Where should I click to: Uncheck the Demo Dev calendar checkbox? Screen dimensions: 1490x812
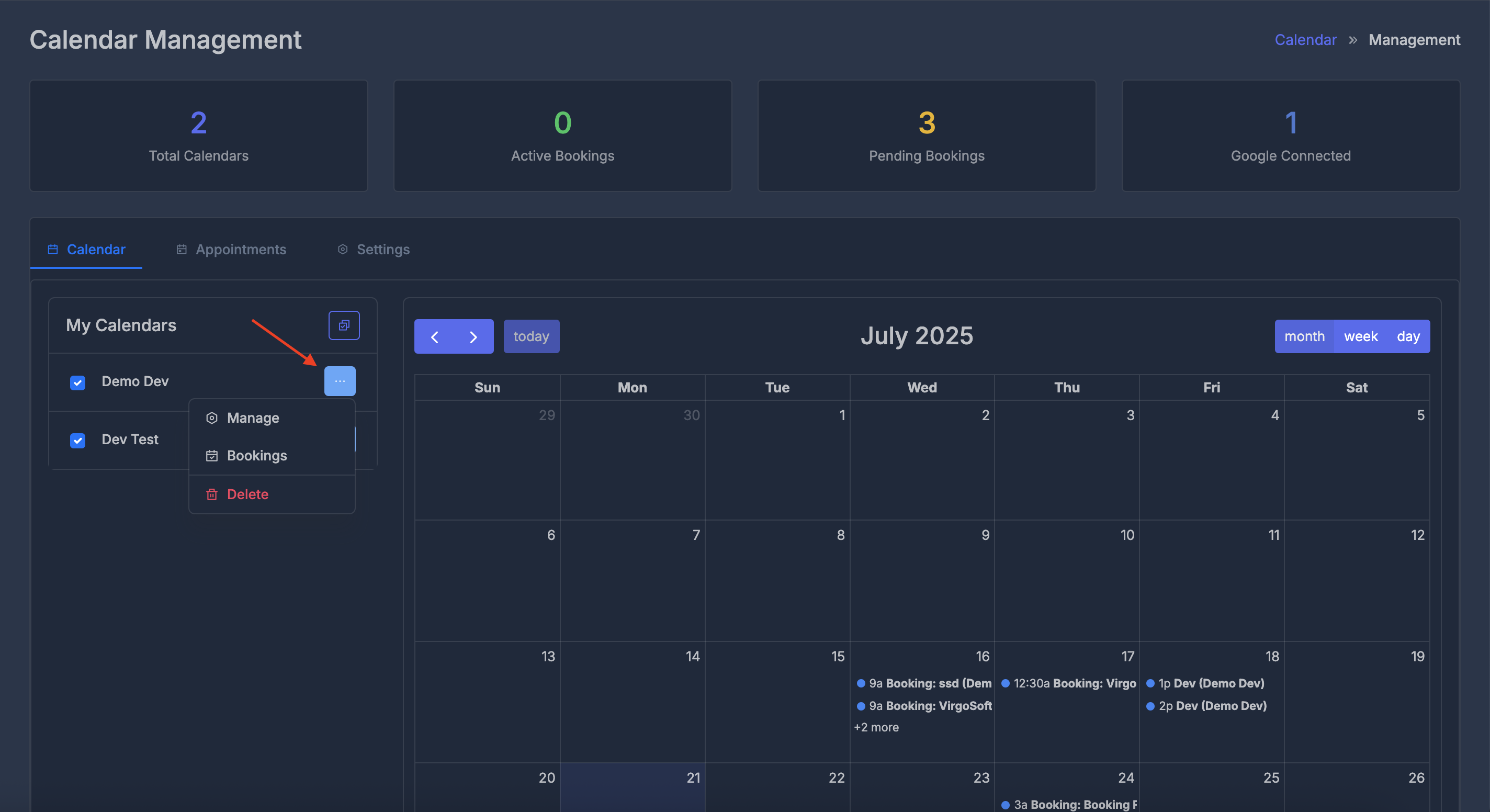[77, 382]
